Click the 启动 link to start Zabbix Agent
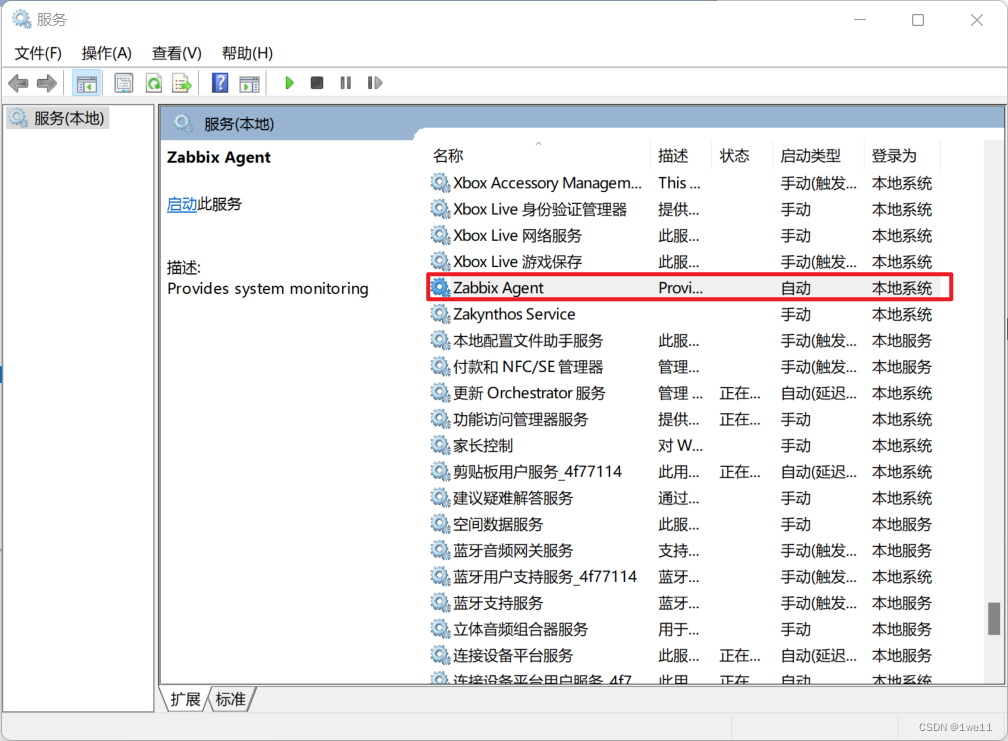Viewport: 1008px width, 741px height. [181, 204]
